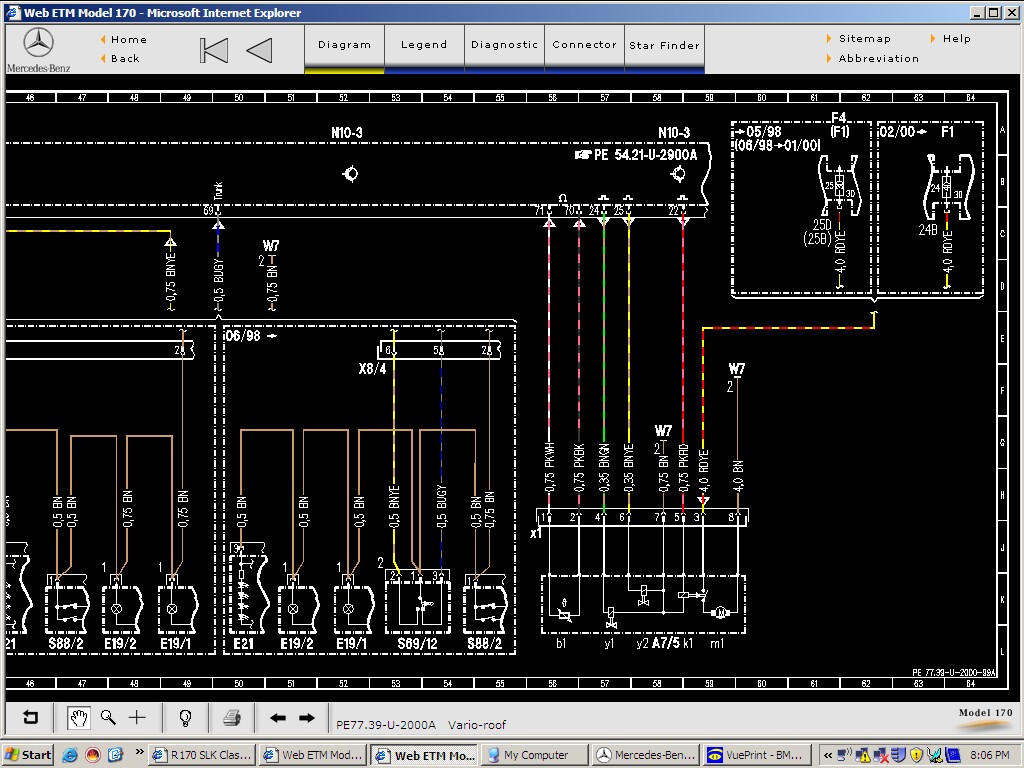The image size is (1024, 768).
Task: Open the Help link
Action: click(951, 39)
